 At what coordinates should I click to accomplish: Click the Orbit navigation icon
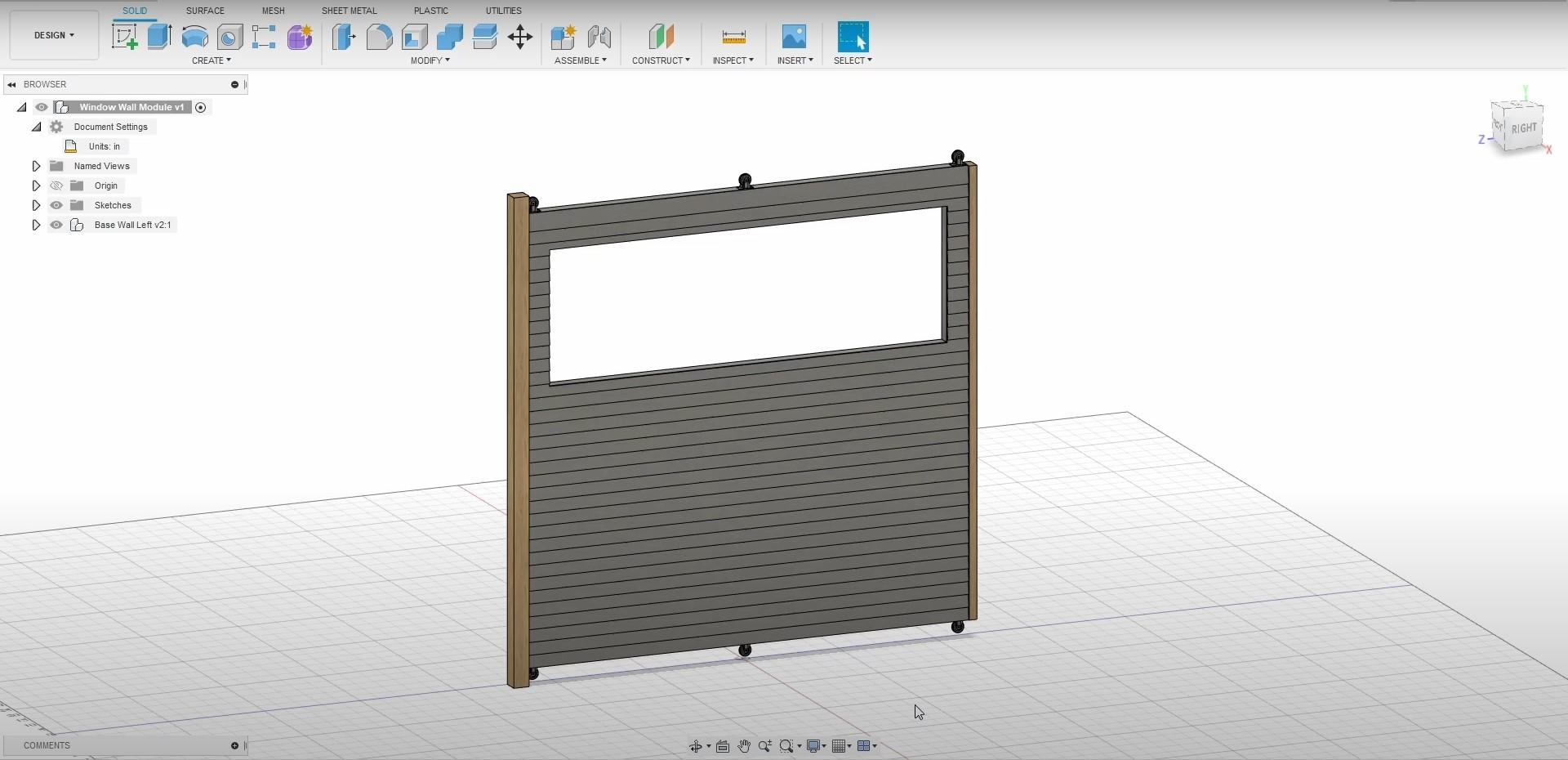[696, 746]
